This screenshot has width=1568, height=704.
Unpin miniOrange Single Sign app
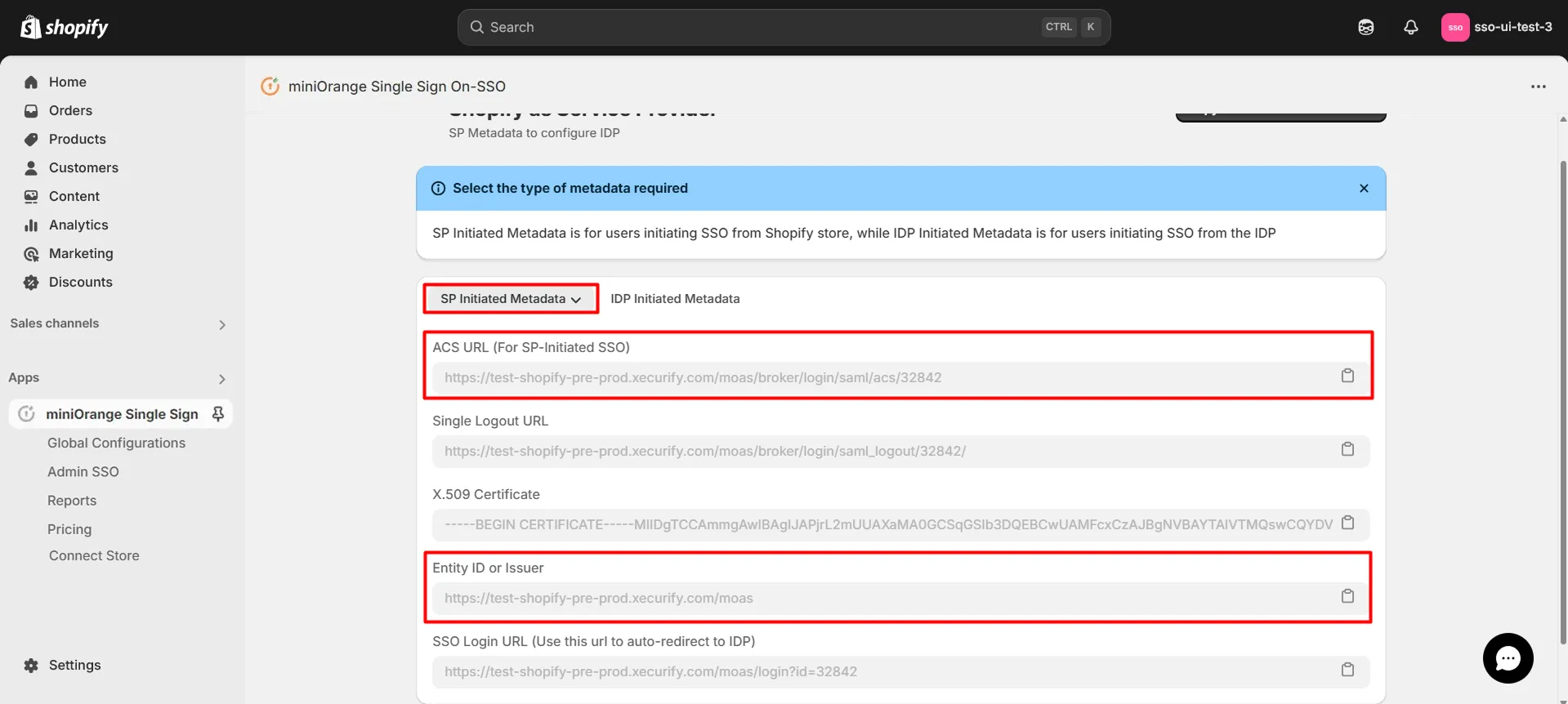[218, 414]
